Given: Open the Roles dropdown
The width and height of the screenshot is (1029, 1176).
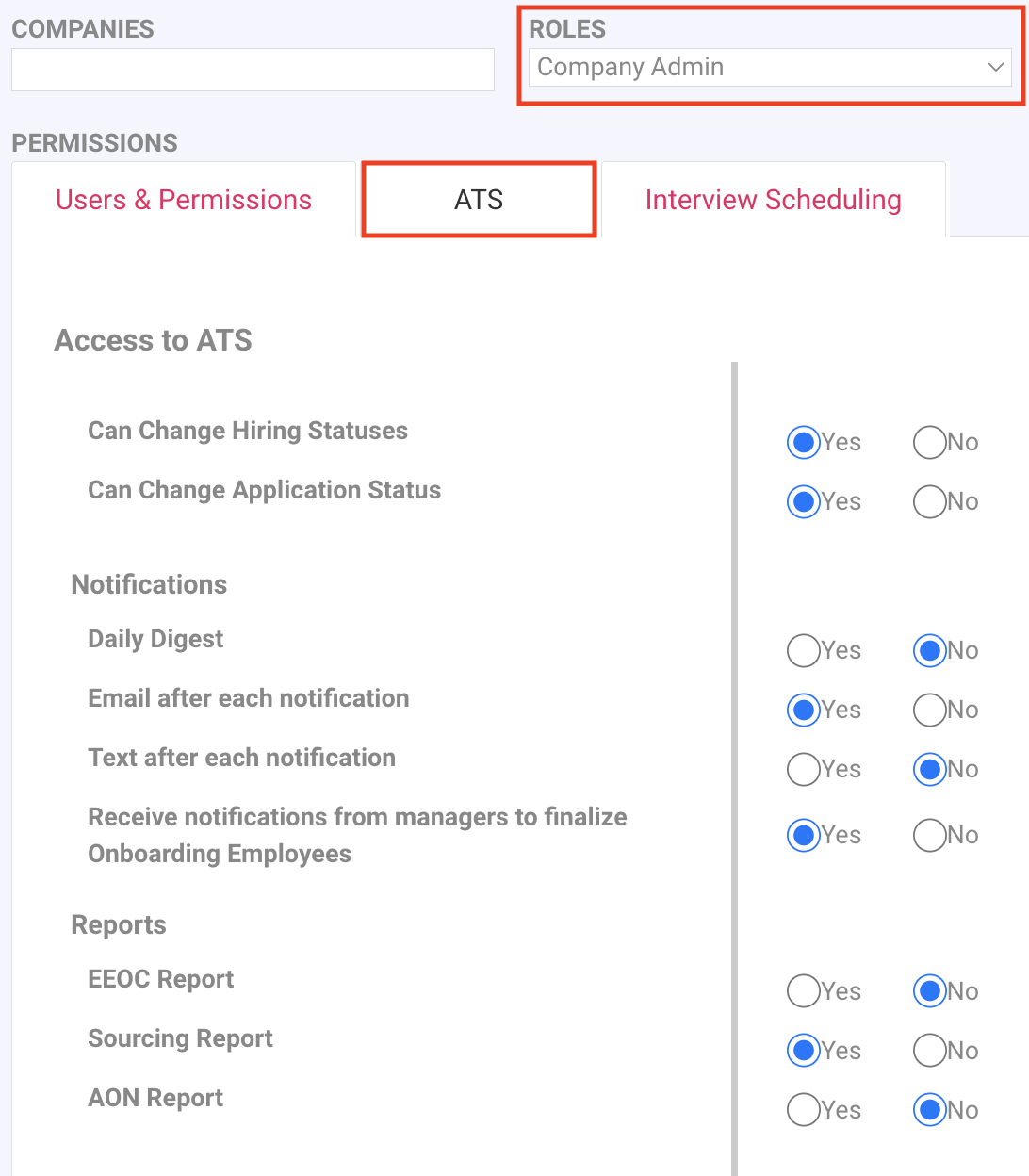Looking at the screenshot, I should click(x=768, y=68).
